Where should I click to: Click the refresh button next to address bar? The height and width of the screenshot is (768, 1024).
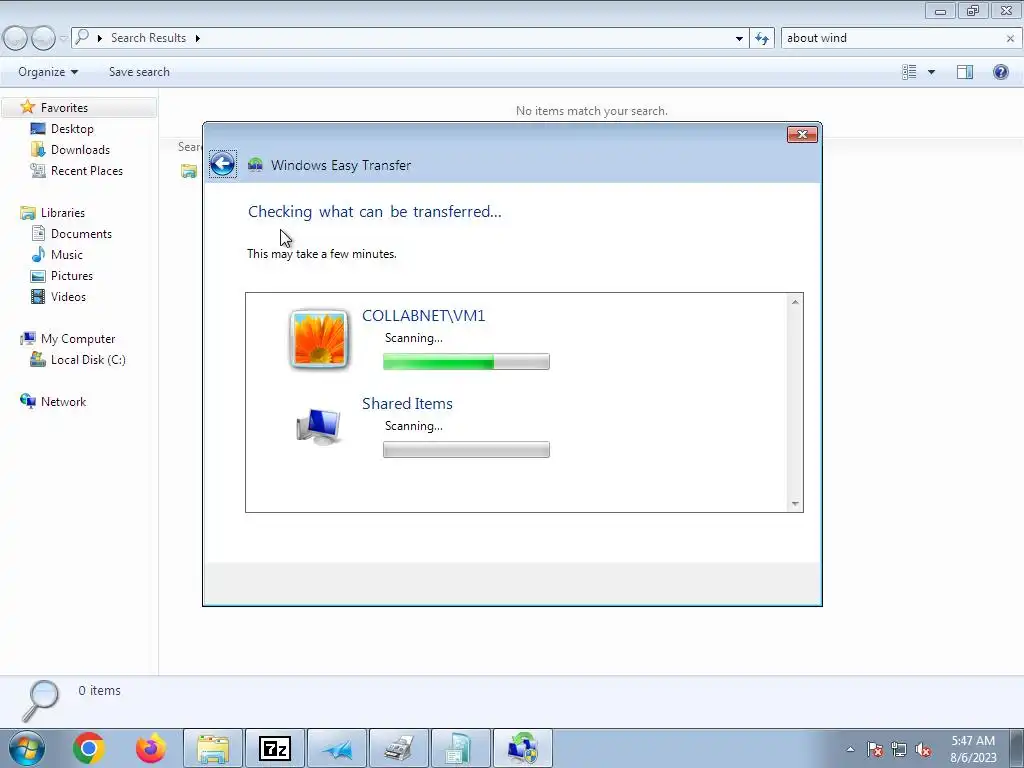(x=761, y=38)
